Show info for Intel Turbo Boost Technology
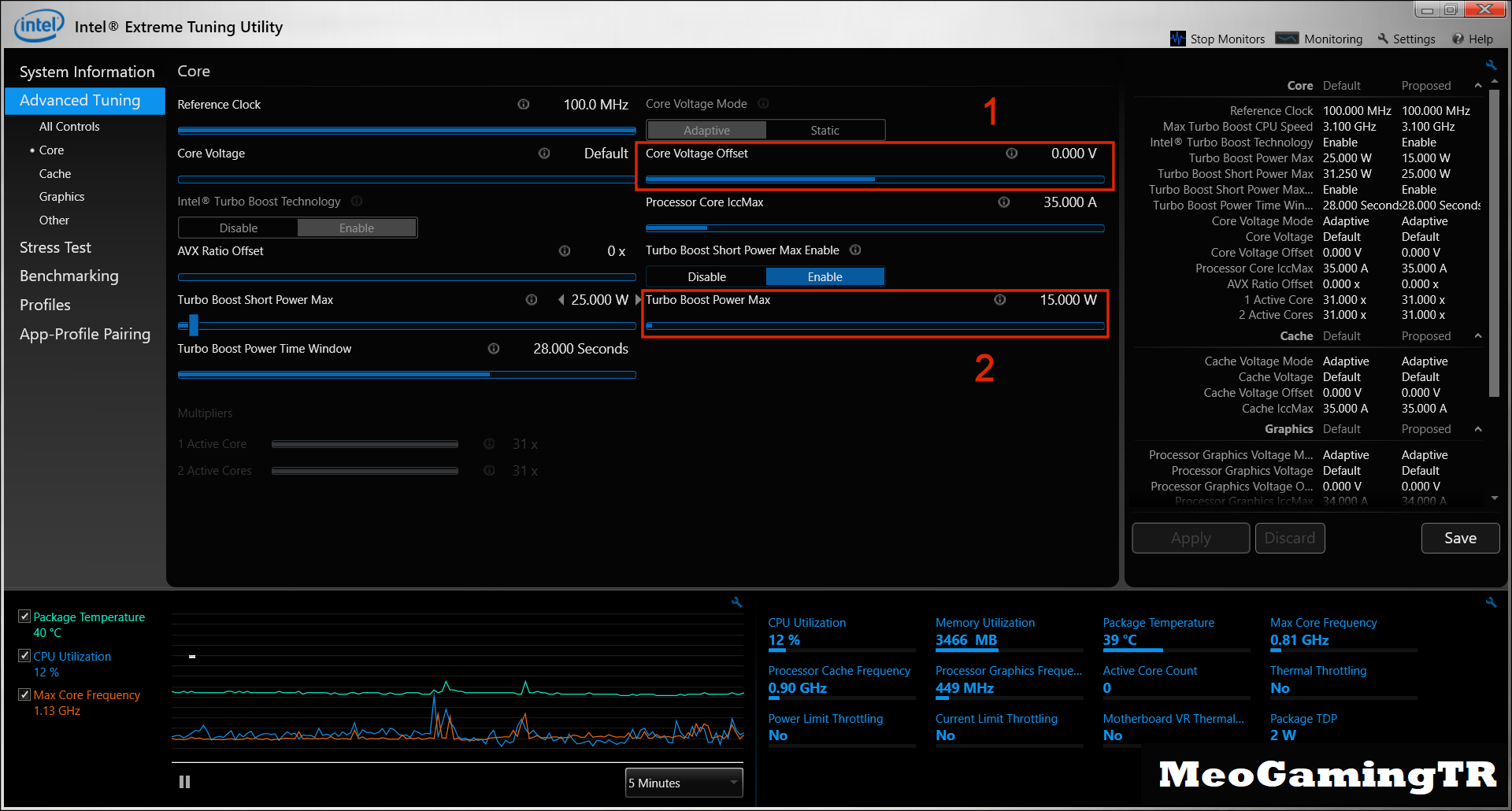Image resolution: width=1512 pixels, height=811 pixels. pos(357,201)
